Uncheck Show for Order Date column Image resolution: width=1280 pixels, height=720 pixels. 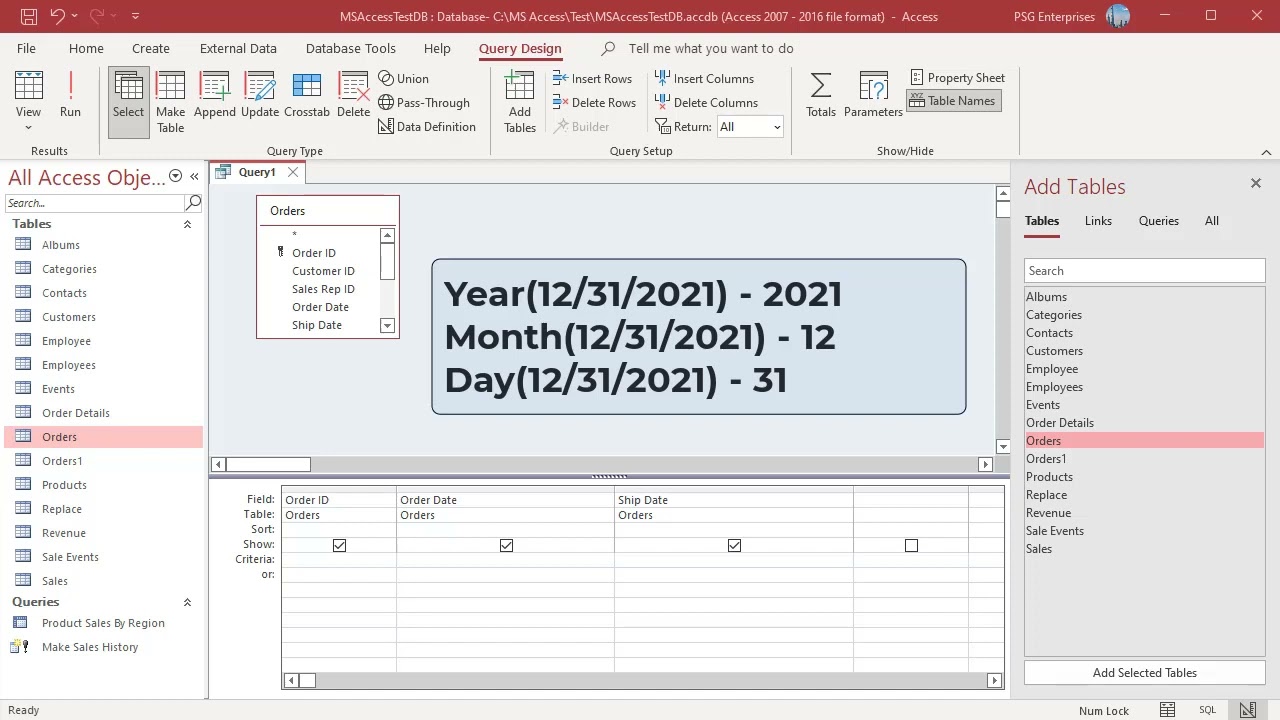click(x=506, y=545)
